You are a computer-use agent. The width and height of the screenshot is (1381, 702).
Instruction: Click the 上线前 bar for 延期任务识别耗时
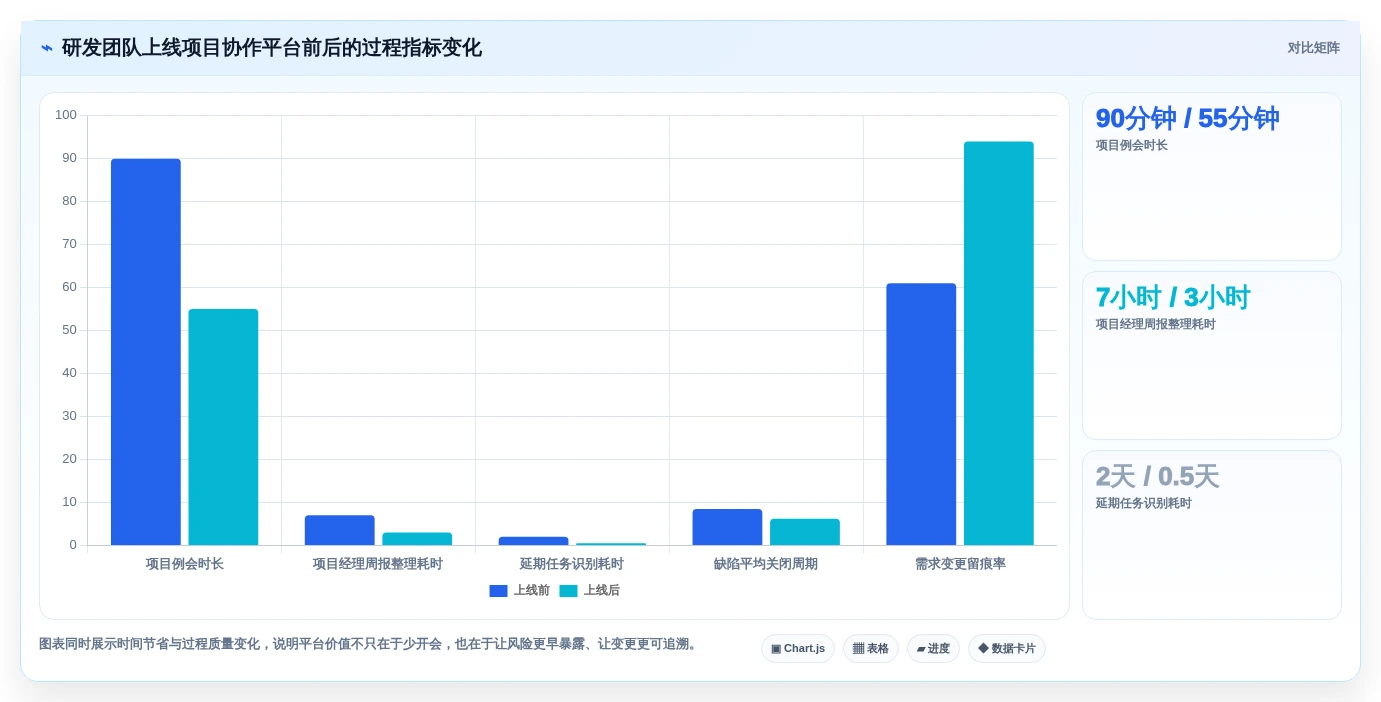click(x=534, y=541)
